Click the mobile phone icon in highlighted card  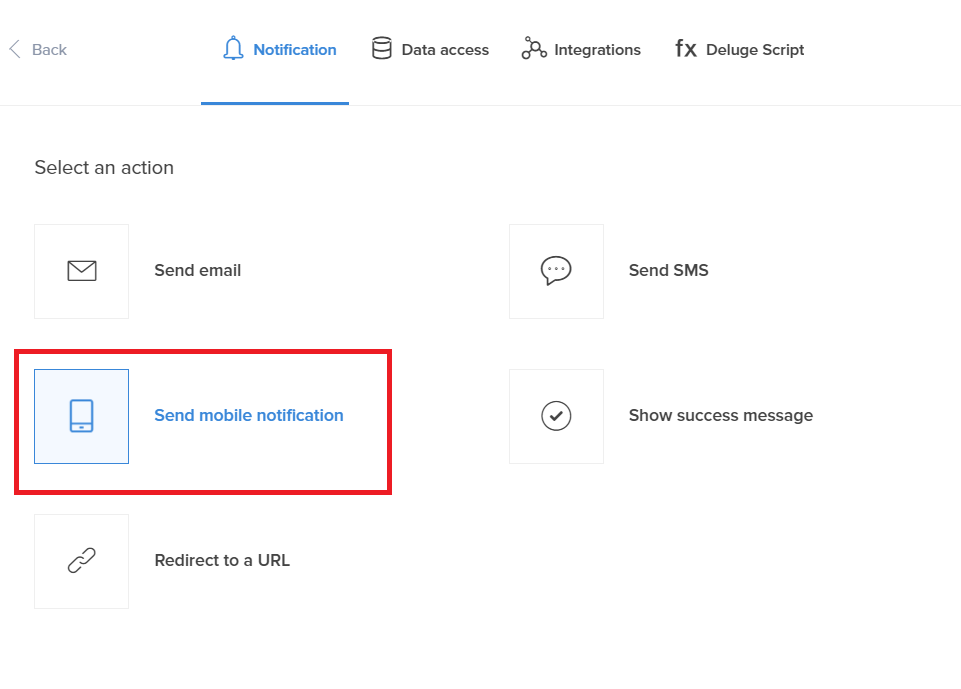[81, 415]
